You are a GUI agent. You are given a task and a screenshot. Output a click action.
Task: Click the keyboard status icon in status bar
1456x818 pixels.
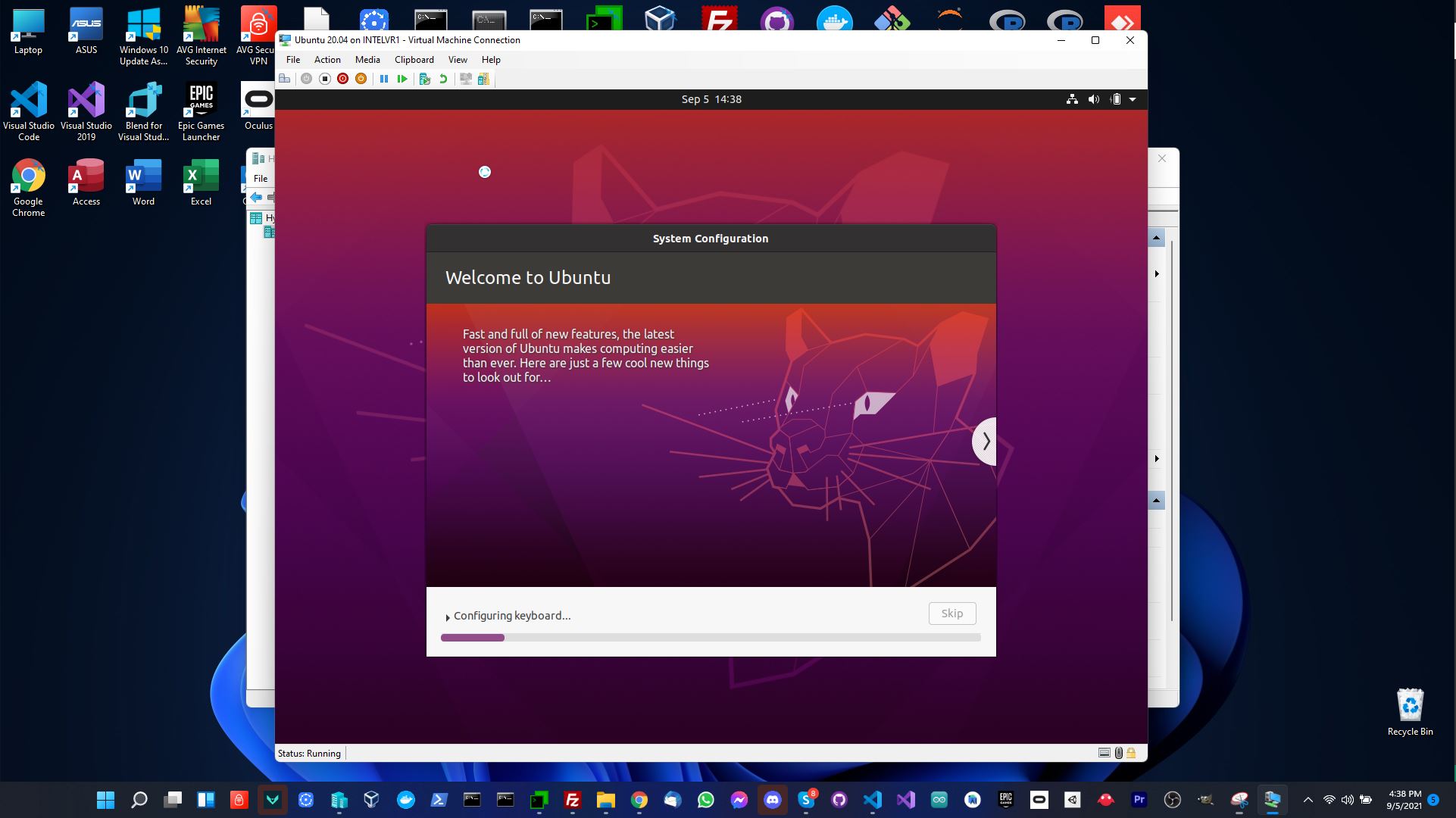(1104, 753)
